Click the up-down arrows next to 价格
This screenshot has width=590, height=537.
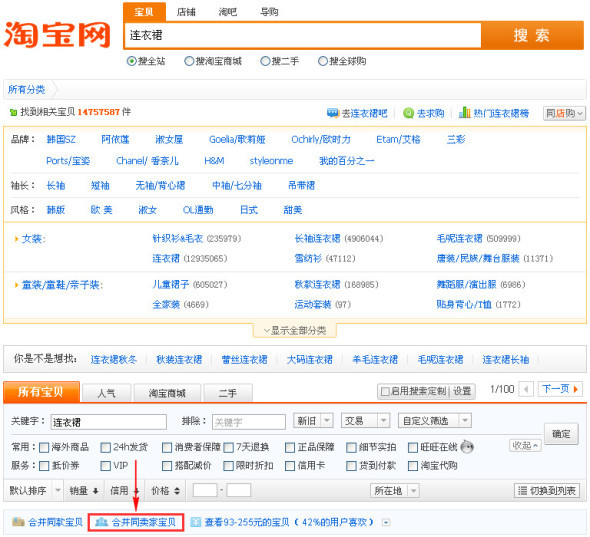pos(177,491)
